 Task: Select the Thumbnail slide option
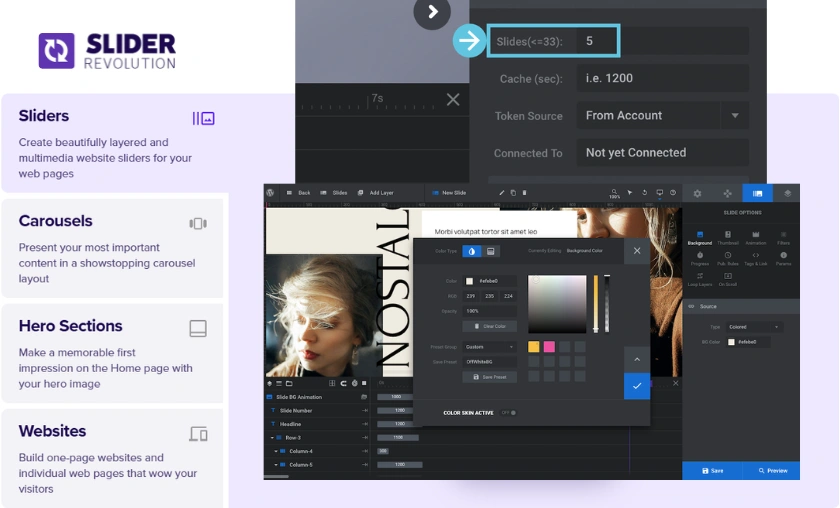tap(728, 238)
